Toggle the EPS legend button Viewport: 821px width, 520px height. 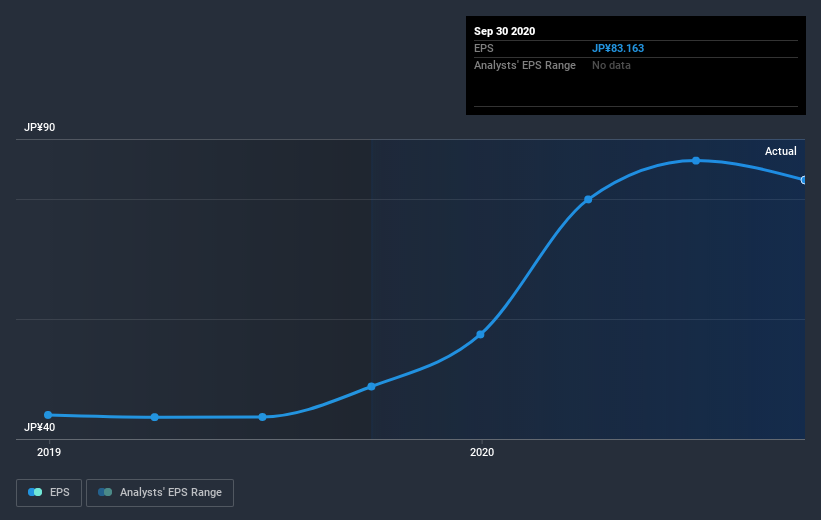[x=49, y=493]
